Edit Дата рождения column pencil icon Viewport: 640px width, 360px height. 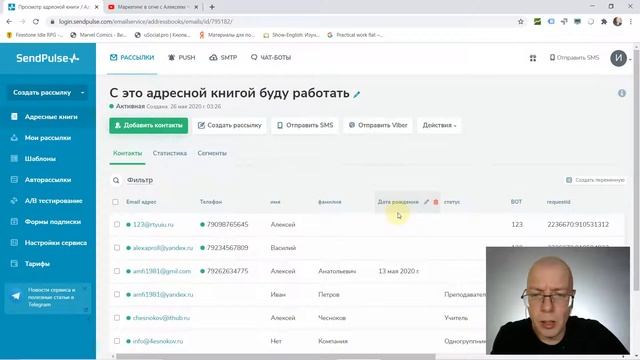pos(427,202)
